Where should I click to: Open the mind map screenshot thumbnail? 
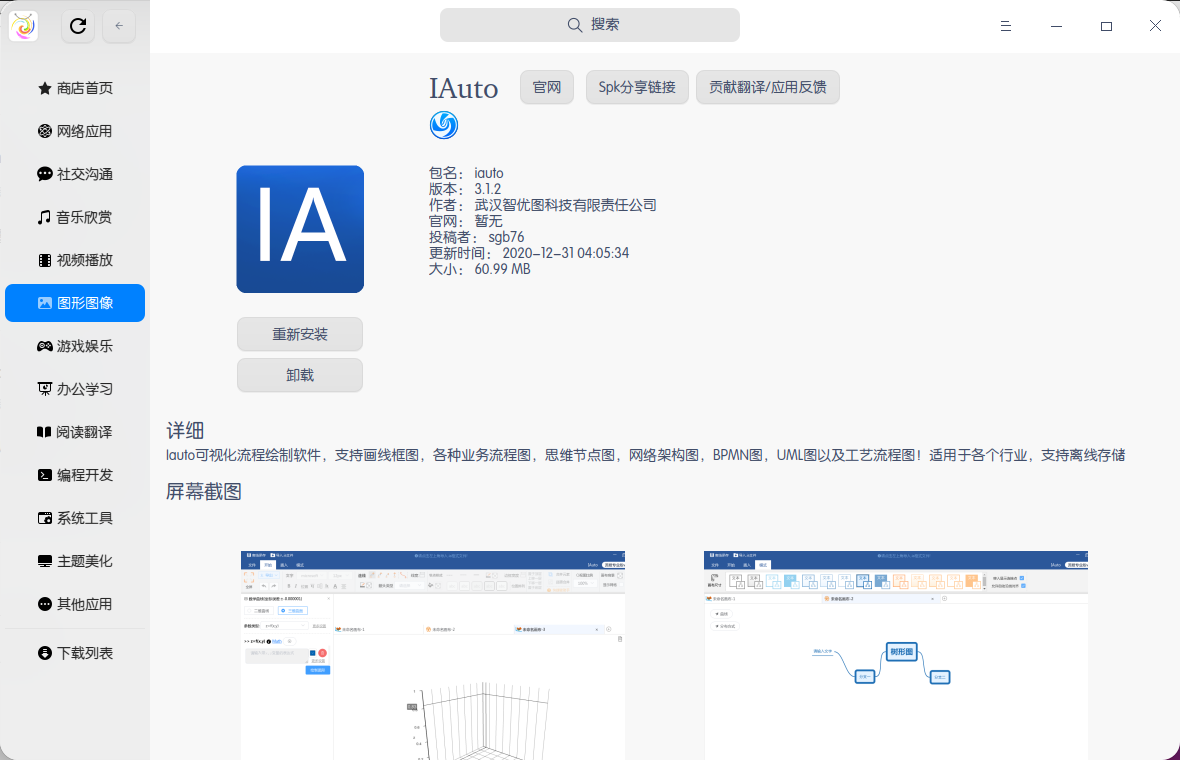(x=896, y=654)
